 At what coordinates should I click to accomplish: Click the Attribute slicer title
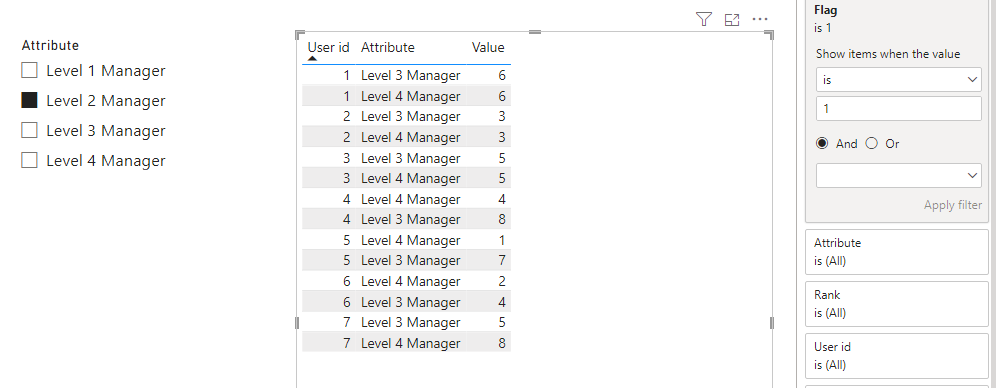click(50, 45)
